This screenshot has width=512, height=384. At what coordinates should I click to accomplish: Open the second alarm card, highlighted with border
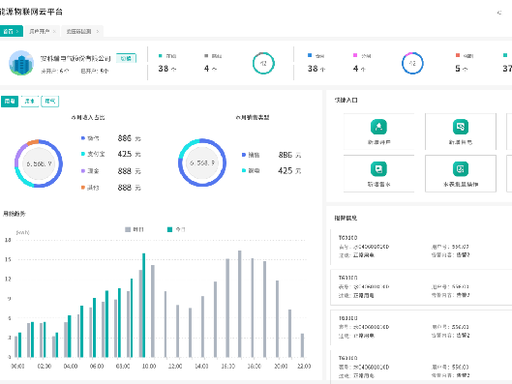pos(421,287)
